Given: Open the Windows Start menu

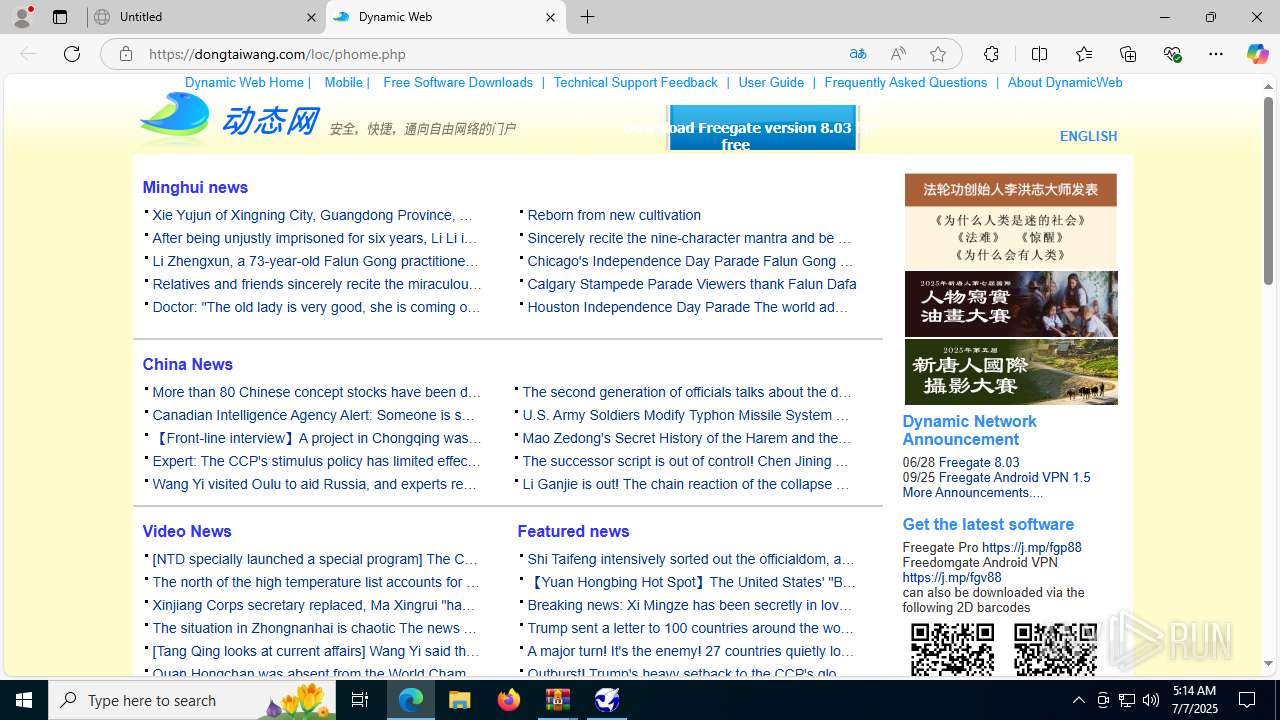Looking at the screenshot, I should coord(24,700).
